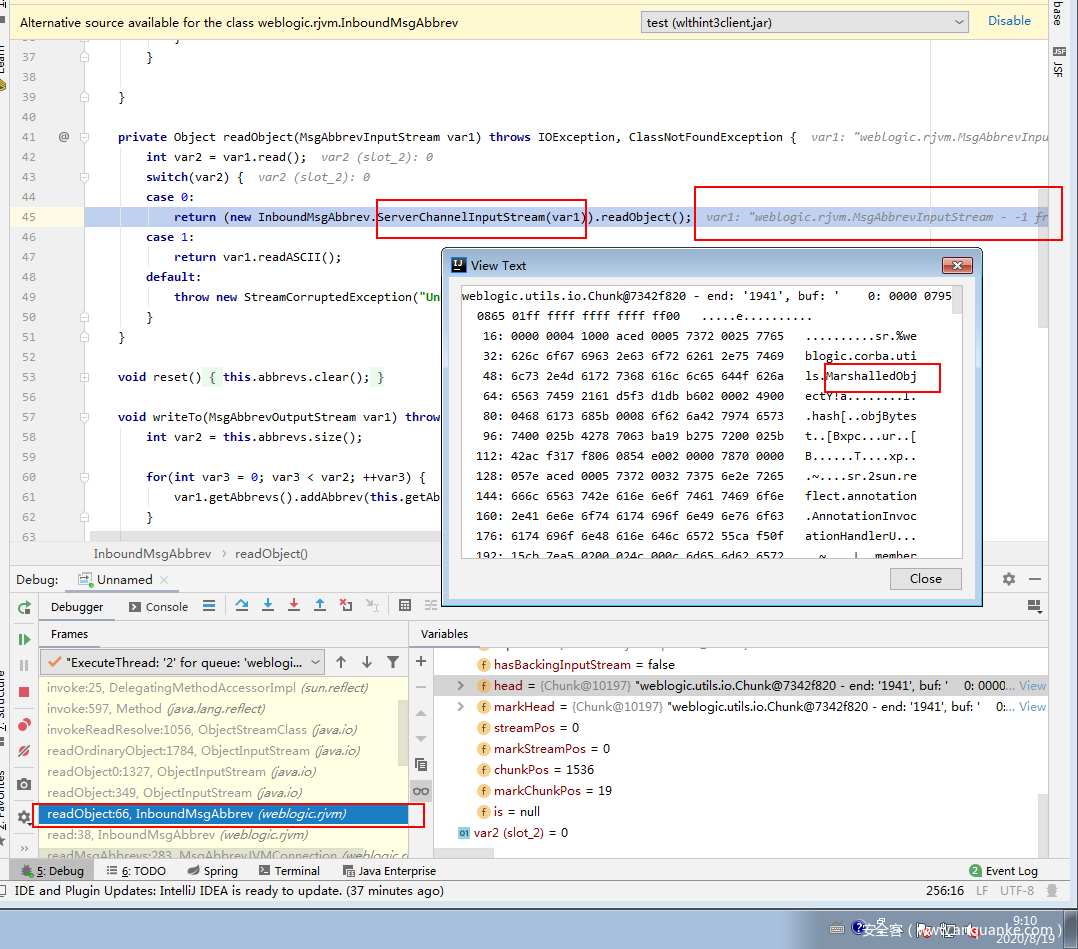Open the Event Log panel
Screen dimensions: 1078x949
tap(1004, 871)
